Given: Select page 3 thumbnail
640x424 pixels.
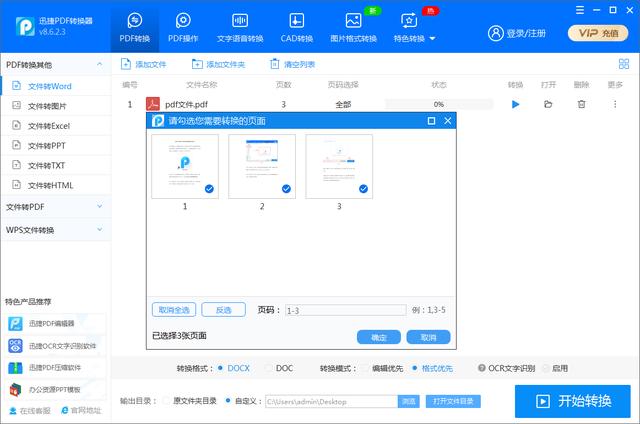Looking at the screenshot, I should pyautogui.click(x=339, y=166).
